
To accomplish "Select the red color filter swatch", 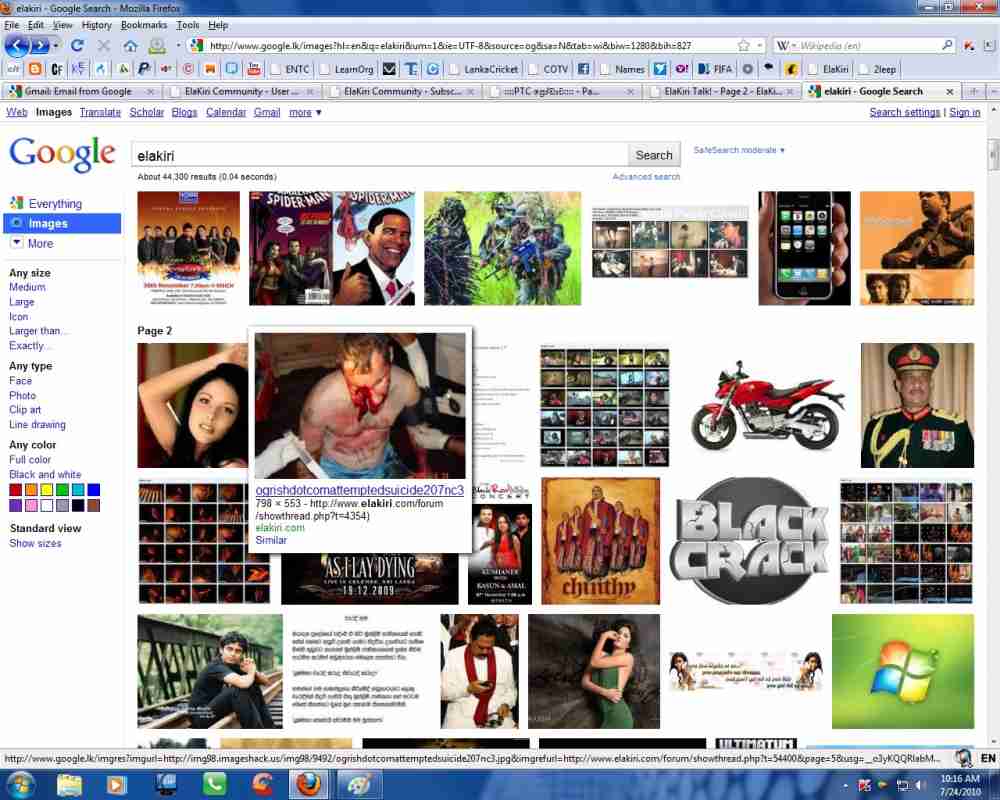I will pyautogui.click(x=15, y=490).
